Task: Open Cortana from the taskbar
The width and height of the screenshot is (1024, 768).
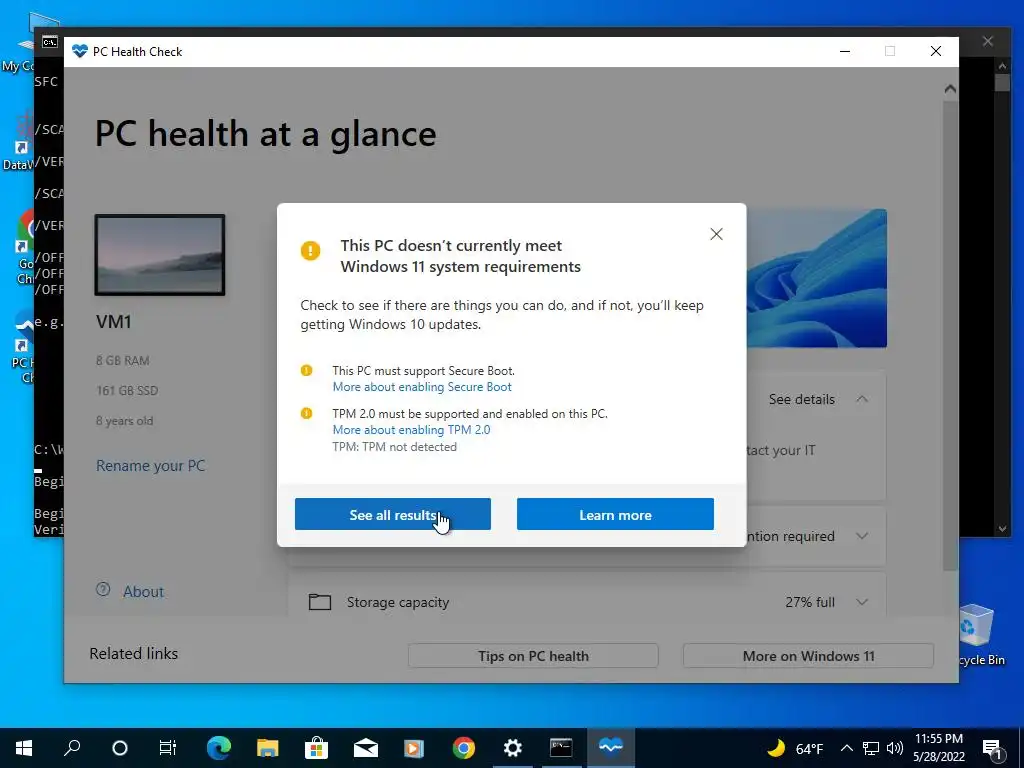Action: 120,748
